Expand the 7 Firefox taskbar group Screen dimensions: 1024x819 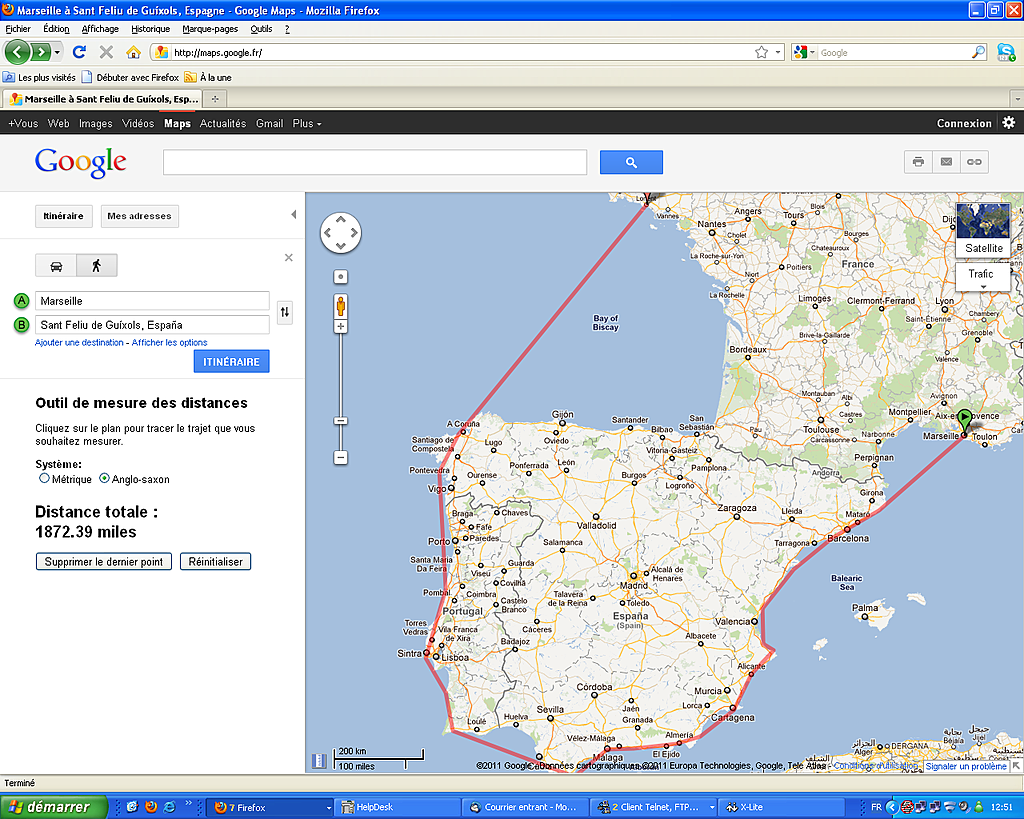pyautogui.click(x=270, y=807)
